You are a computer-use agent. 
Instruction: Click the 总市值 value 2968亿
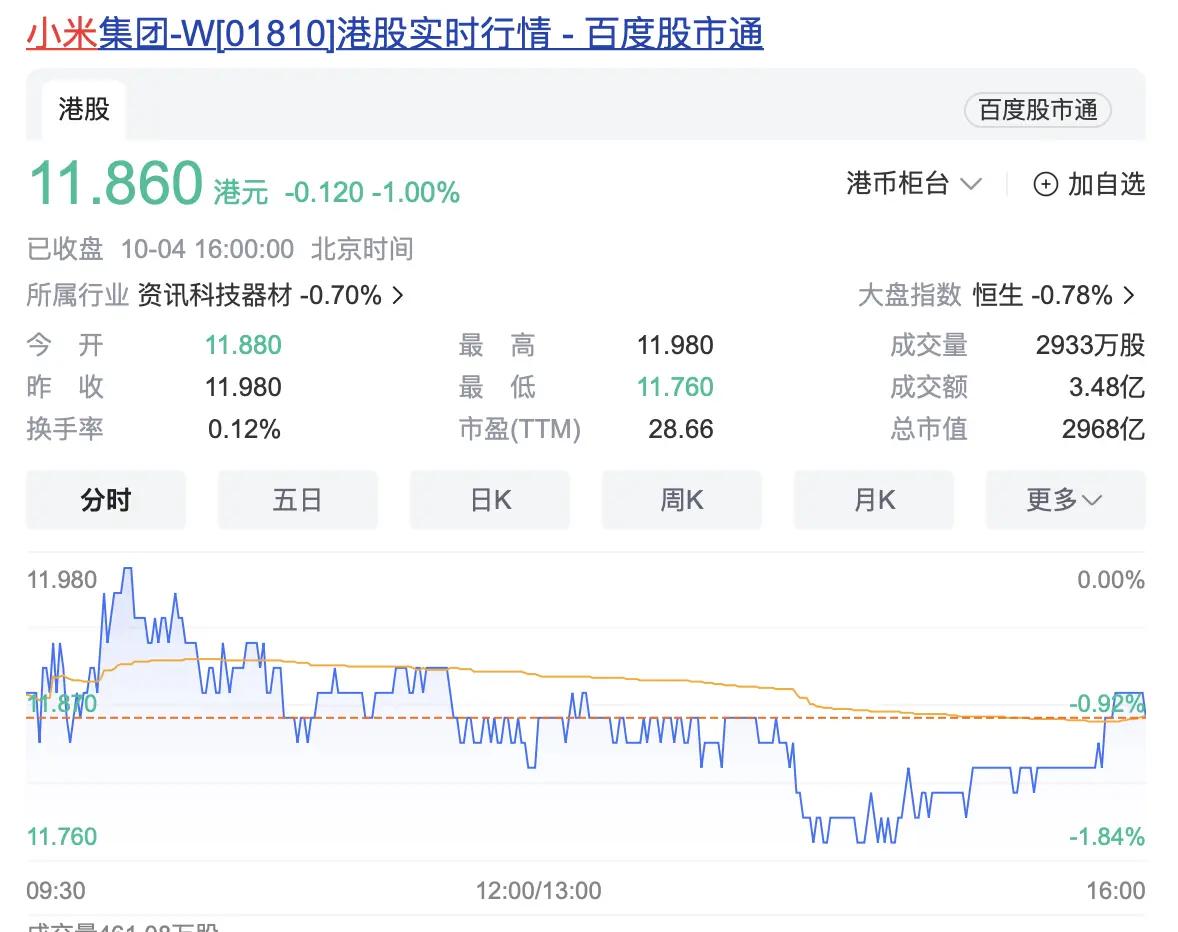[1103, 430]
